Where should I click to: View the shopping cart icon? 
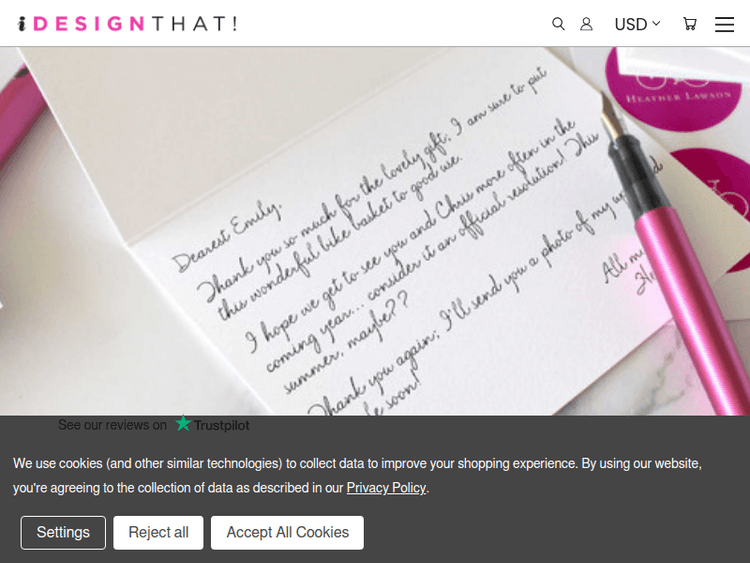(x=689, y=24)
